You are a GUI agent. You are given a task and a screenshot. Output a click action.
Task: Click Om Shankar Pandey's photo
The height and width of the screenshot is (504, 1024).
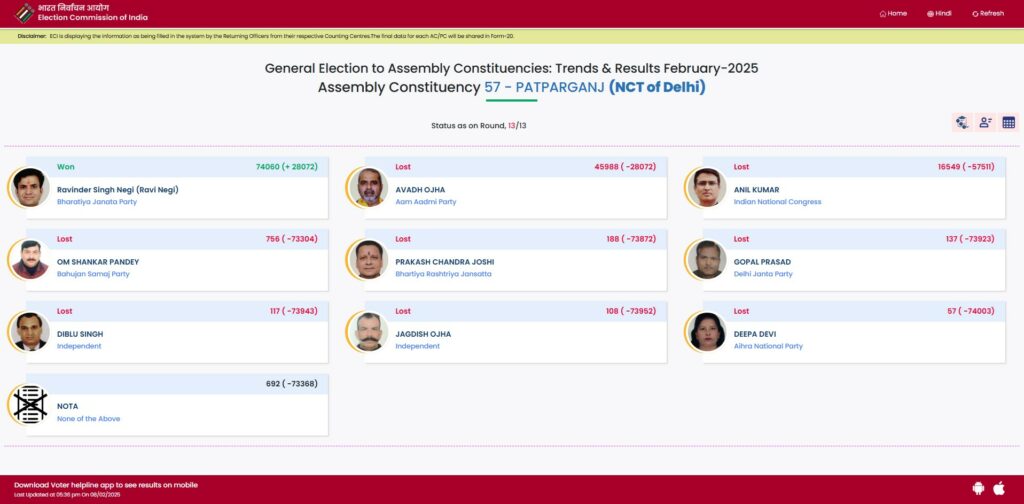29,260
